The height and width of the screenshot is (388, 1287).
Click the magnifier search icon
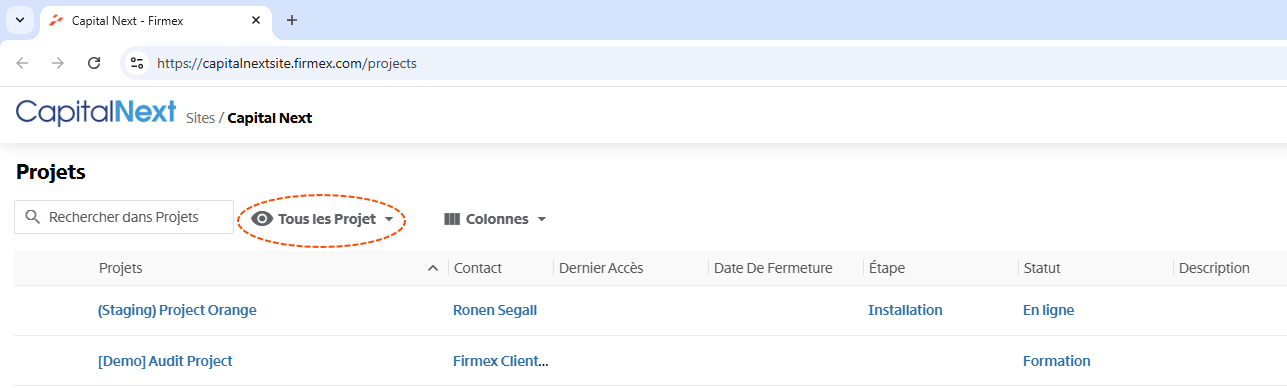pyautogui.click(x=33, y=217)
